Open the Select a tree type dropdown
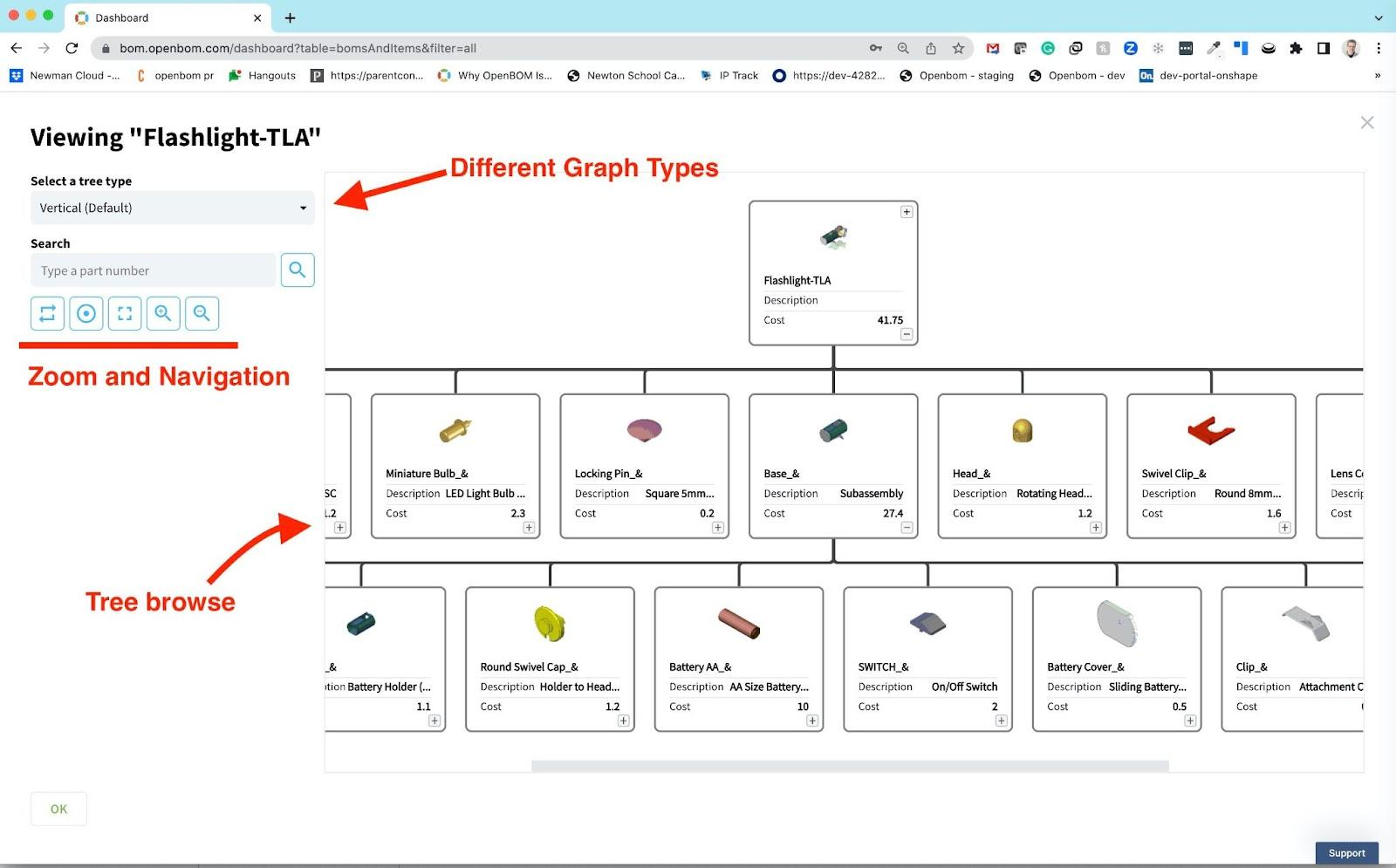 click(173, 208)
